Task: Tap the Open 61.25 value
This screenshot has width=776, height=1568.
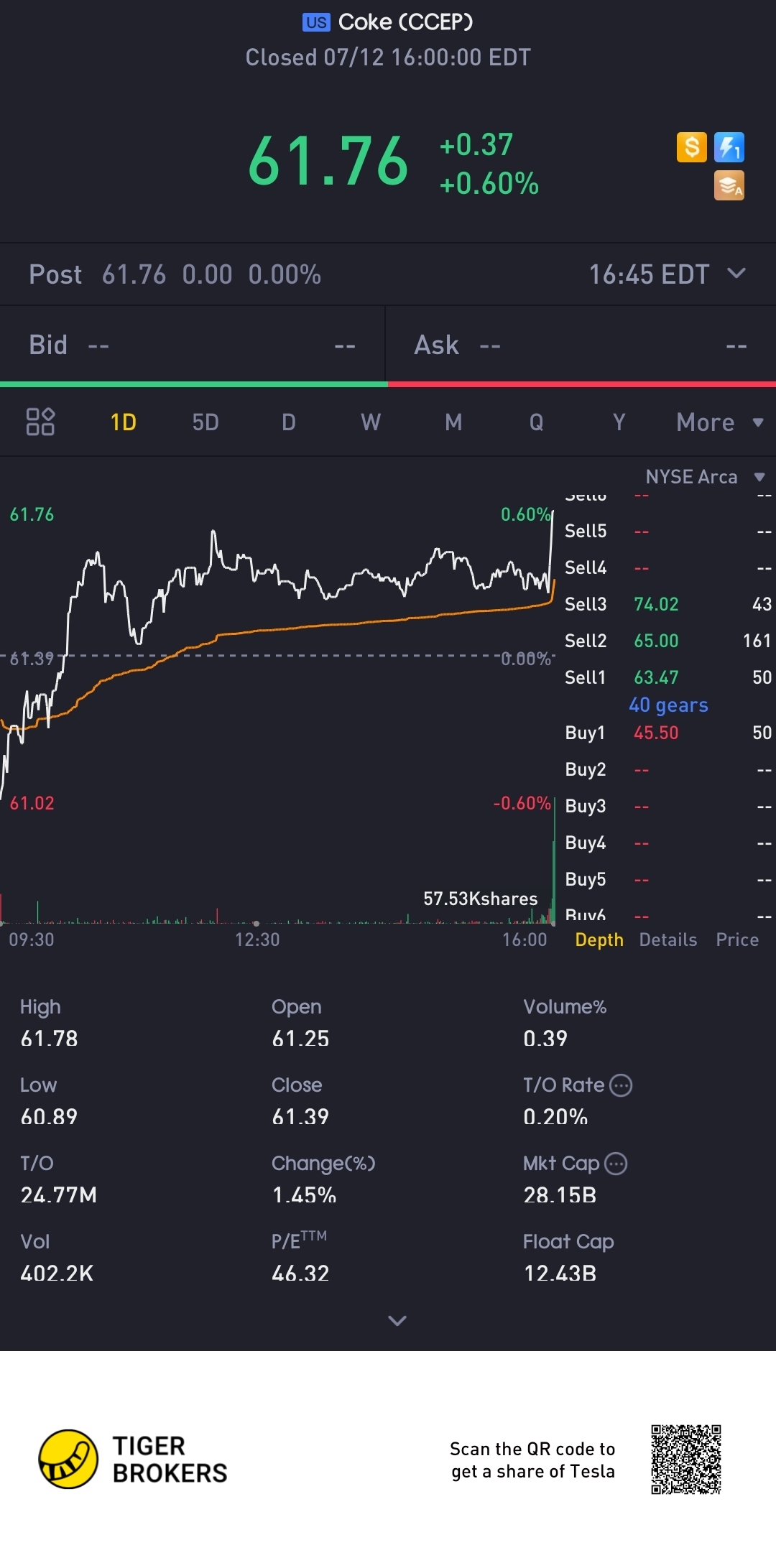Action: point(300,1038)
